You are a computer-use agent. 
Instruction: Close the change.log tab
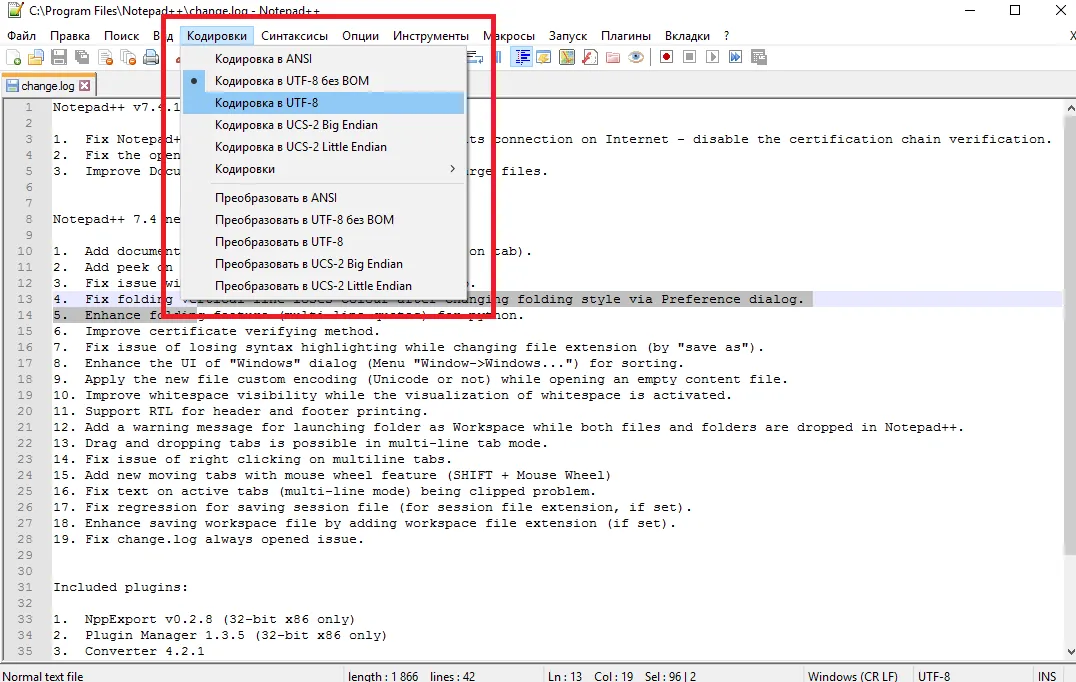85,86
